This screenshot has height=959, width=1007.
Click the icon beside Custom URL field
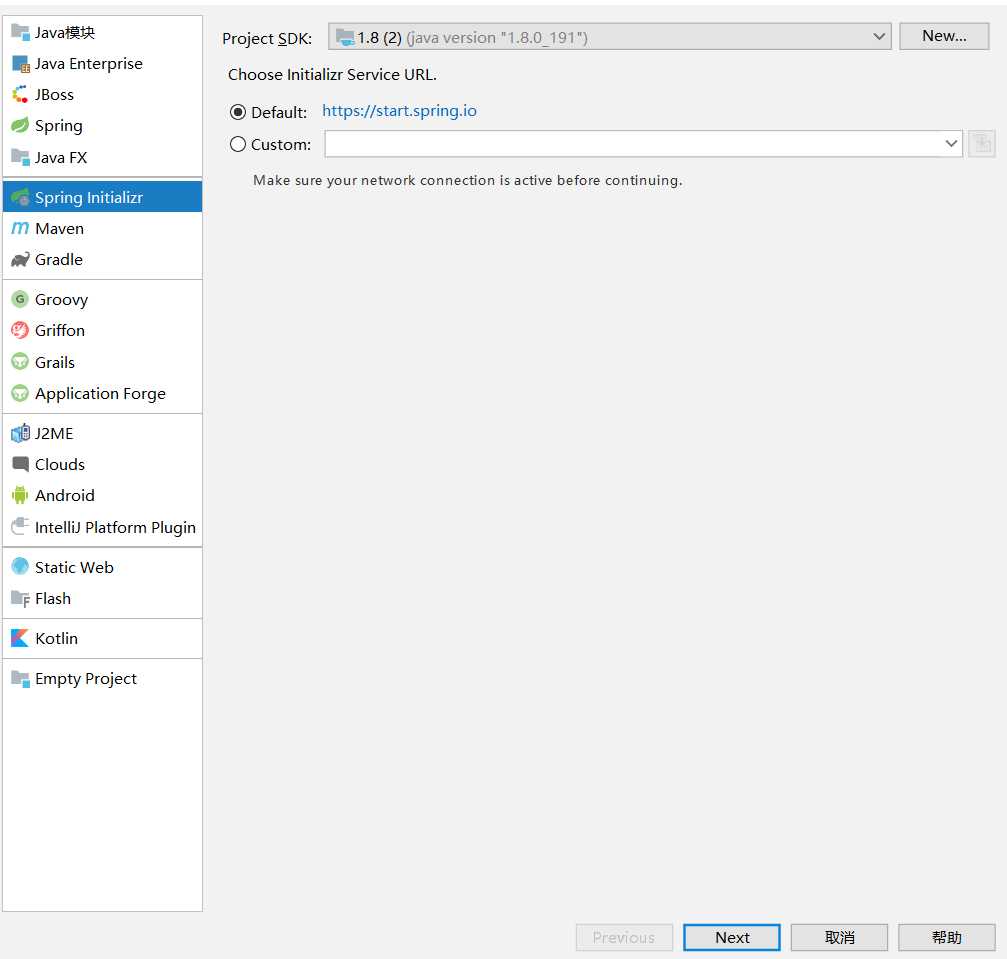(981, 144)
